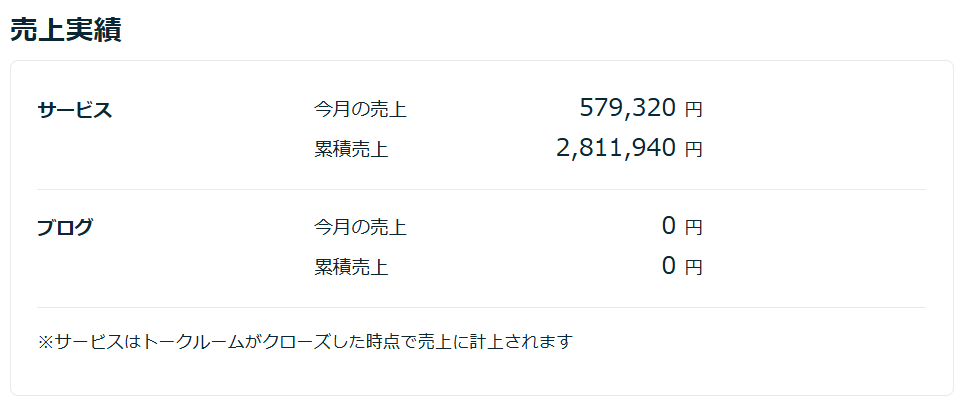Click 円 beside ブログ monthly sales
This screenshot has height=408, width=956.
[693, 228]
